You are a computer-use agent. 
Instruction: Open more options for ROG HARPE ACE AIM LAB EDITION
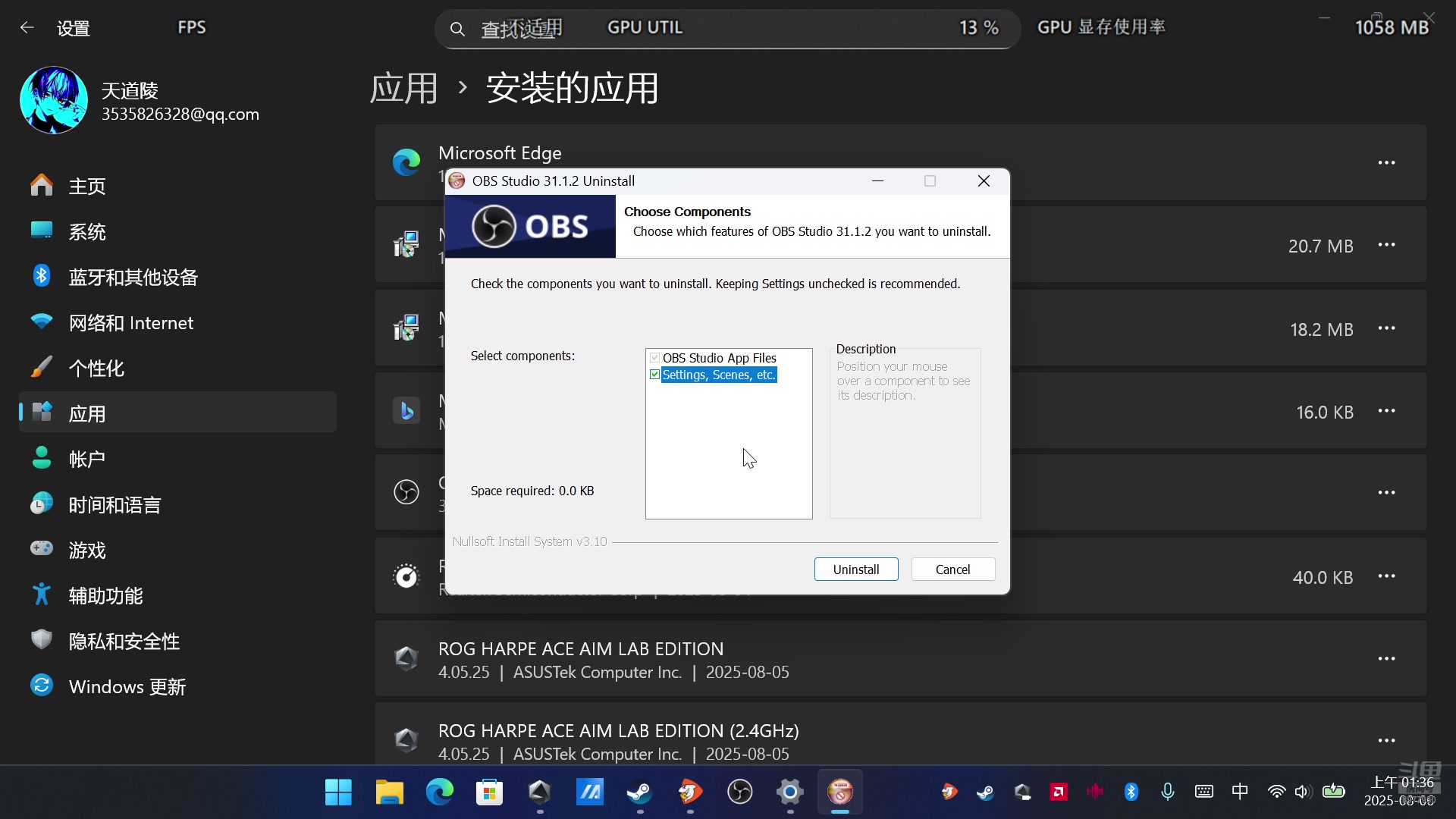[1386, 659]
